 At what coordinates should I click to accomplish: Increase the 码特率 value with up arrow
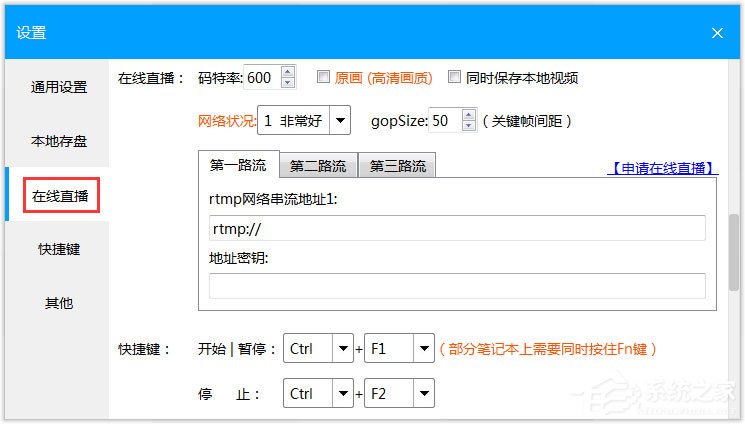coord(288,72)
